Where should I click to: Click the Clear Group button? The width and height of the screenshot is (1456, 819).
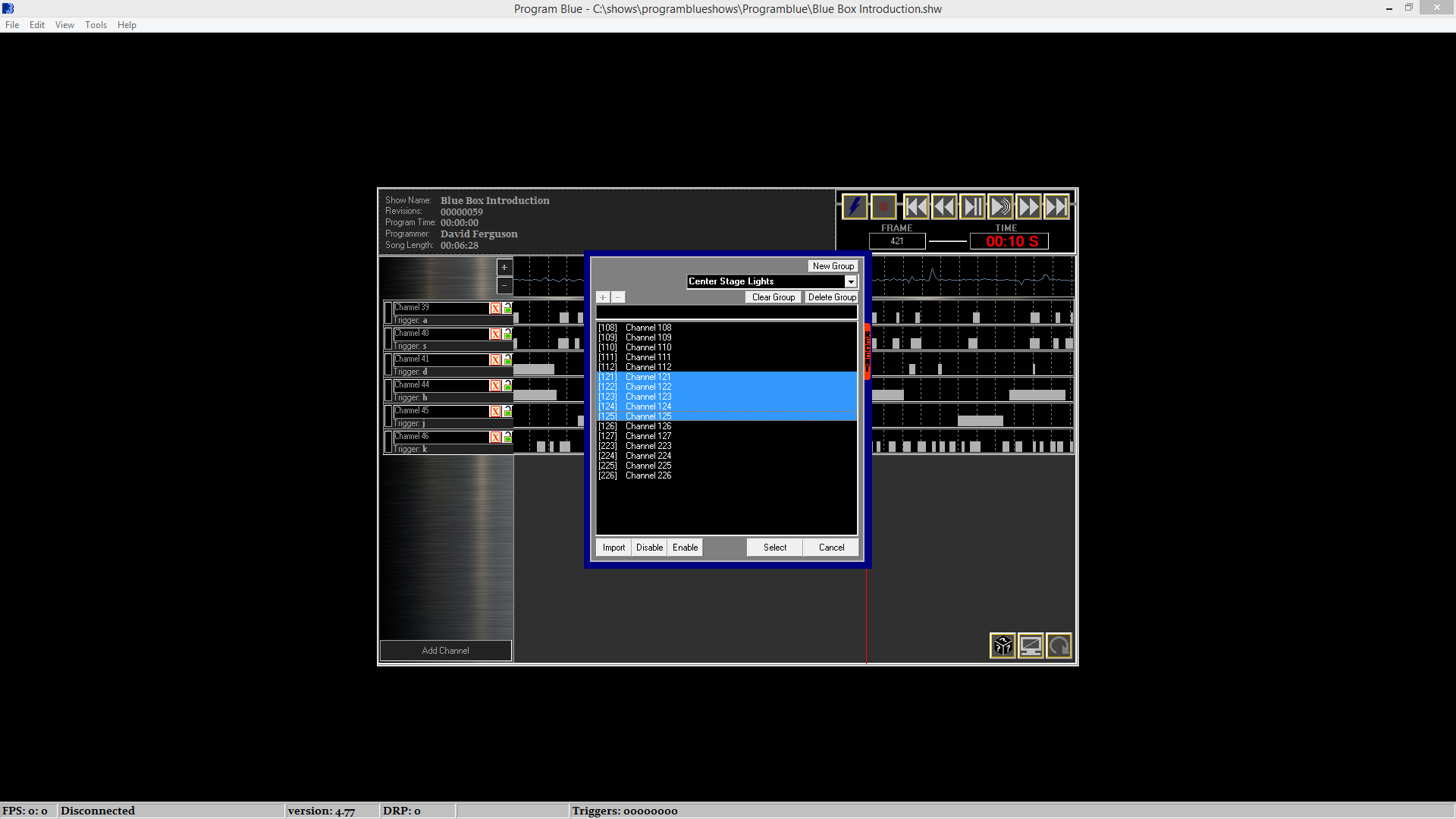tap(773, 297)
